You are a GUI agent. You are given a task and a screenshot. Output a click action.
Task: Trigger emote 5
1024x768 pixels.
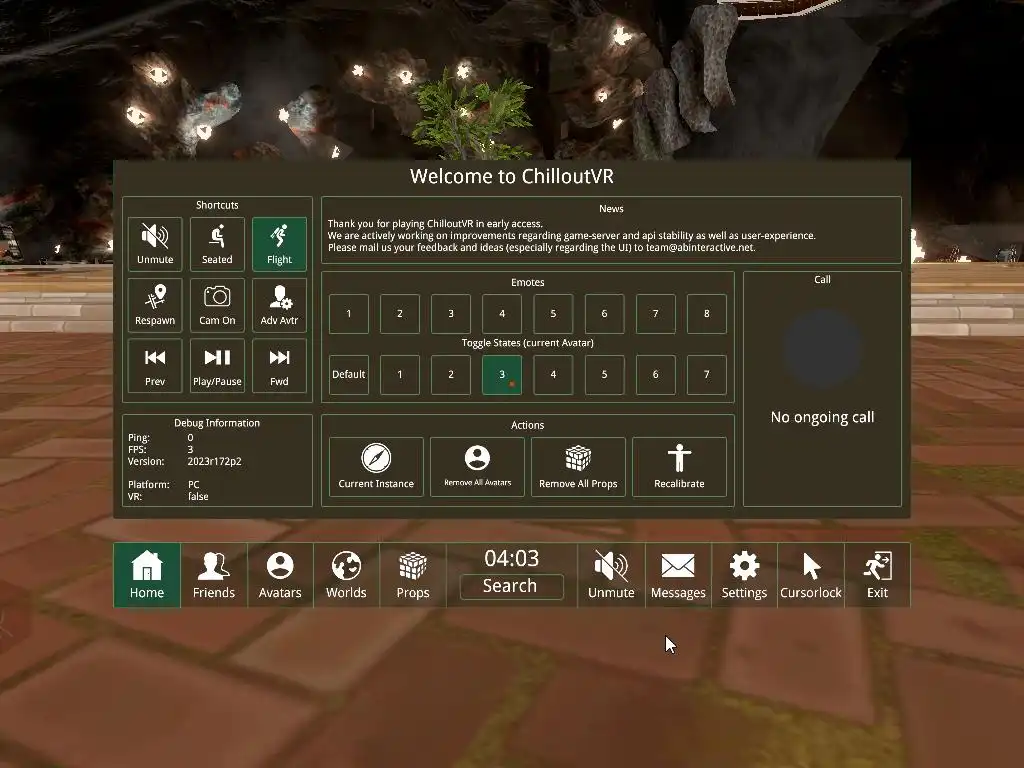click(x=553, y=313)
